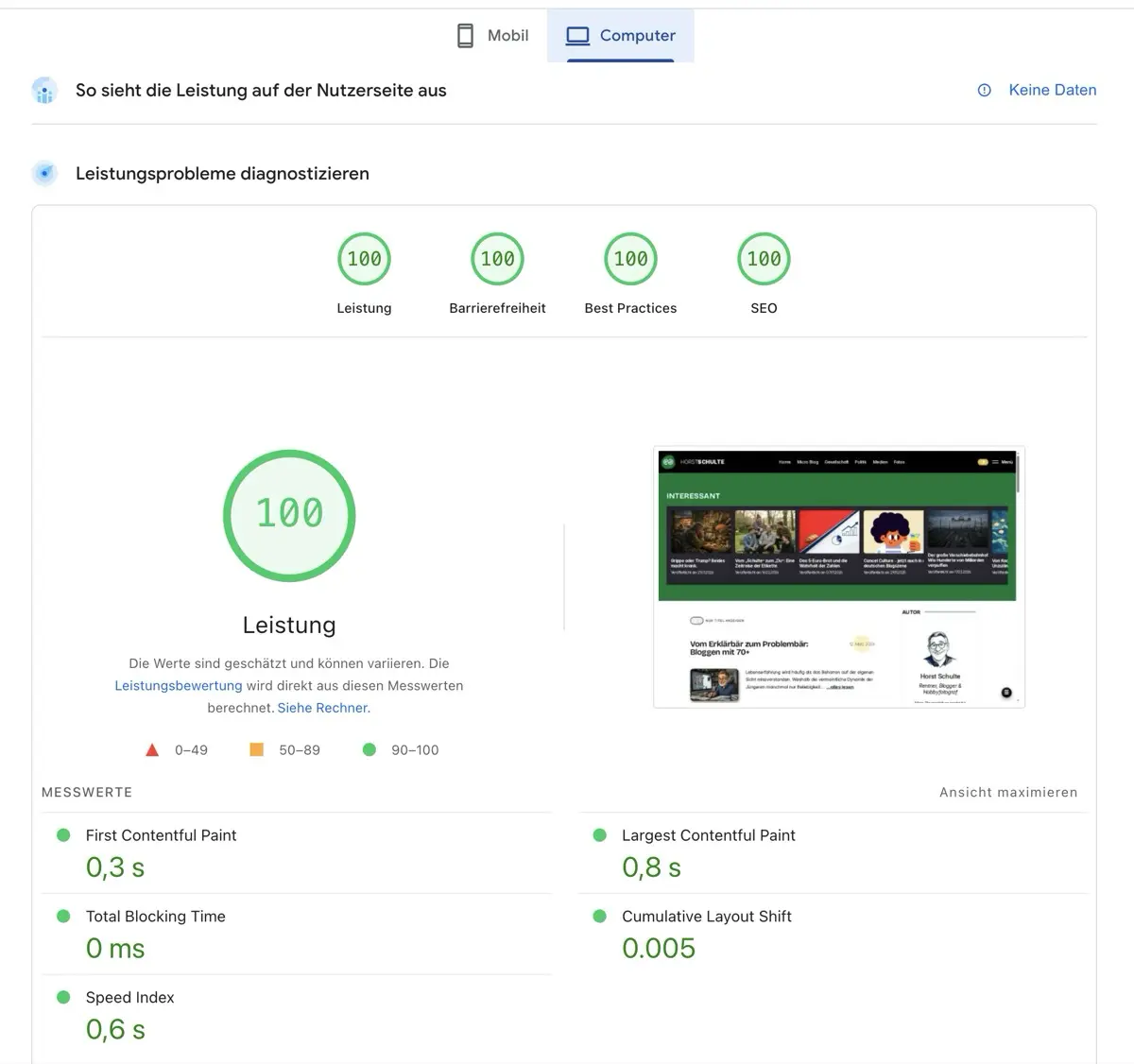This screenshot has height=1064, width=1134.
Task: Click the user experience icon beside the Nutzerseite heading
Action: (x=44, y=91)
